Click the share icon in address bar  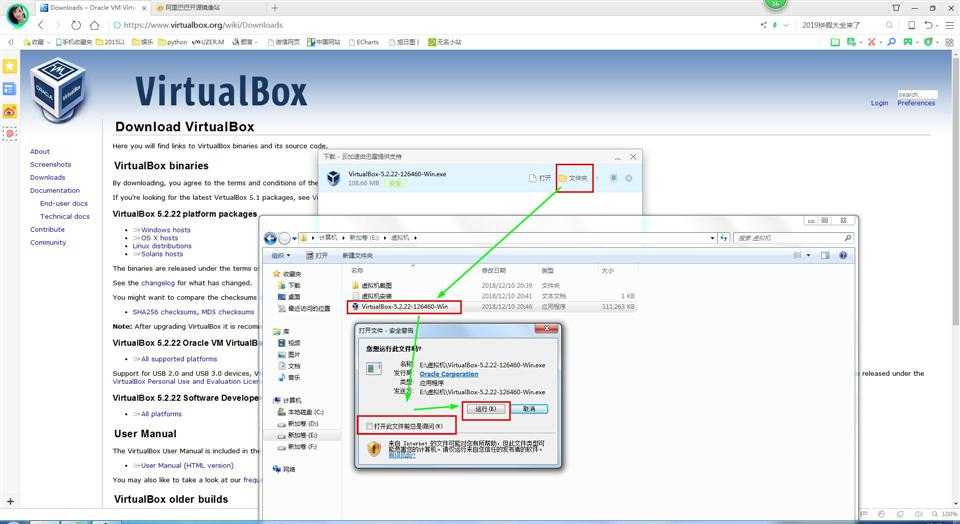pos(763,25)
